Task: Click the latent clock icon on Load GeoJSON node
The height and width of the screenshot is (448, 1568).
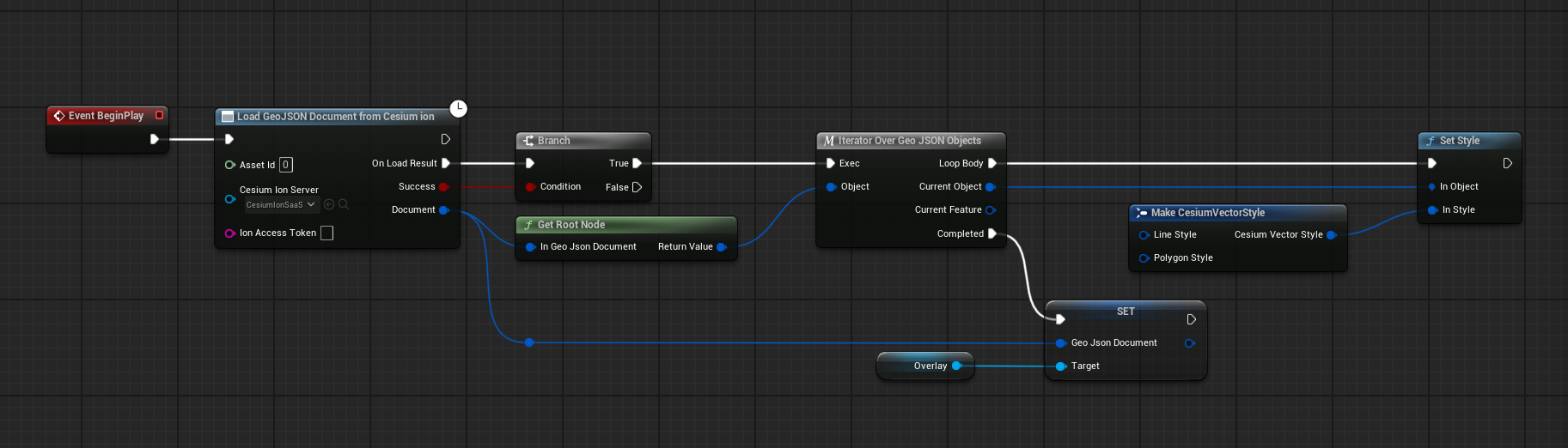Action: click(459, 108)
